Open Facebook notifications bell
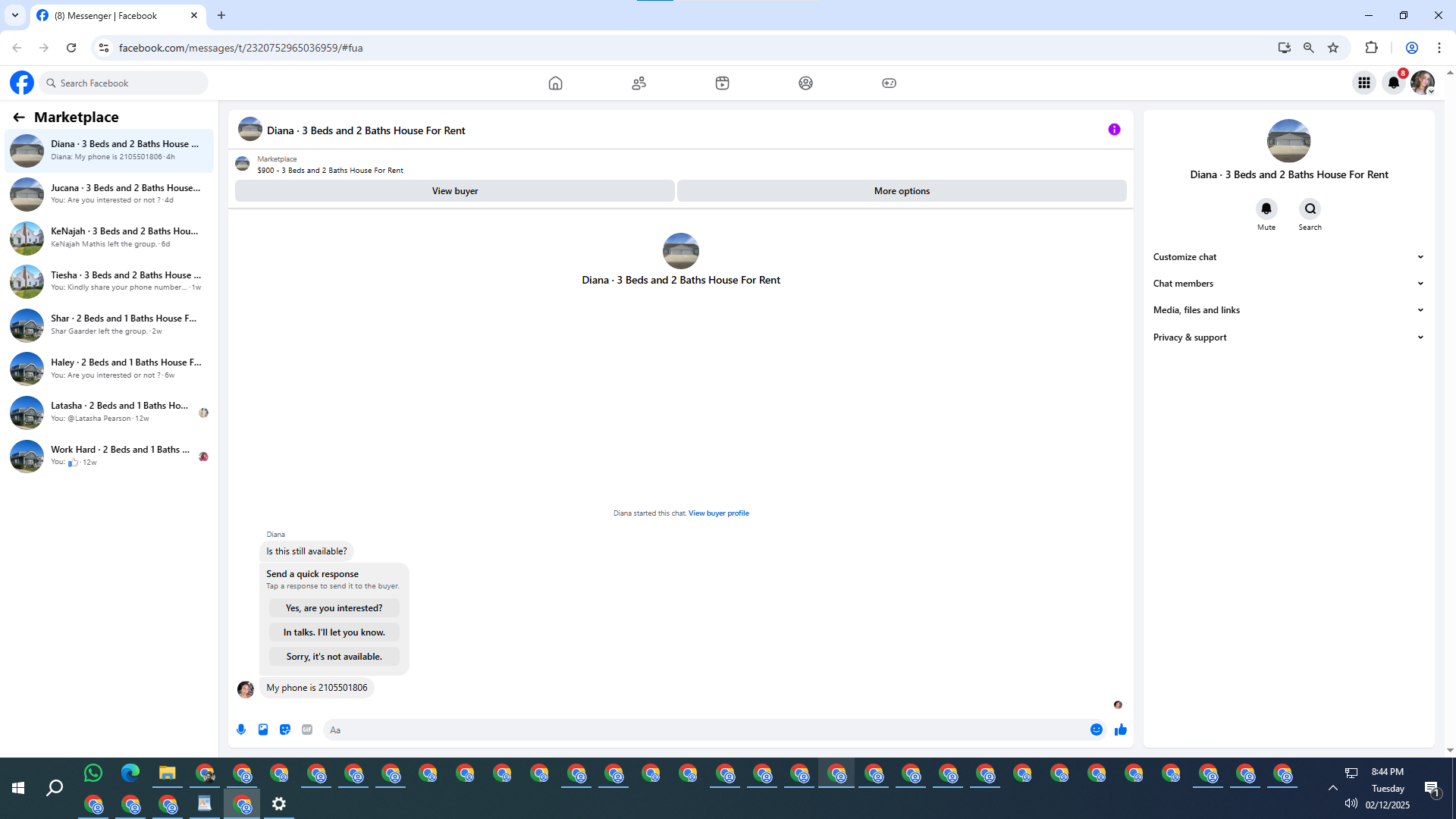This screenshot has height=819, width=1456. tap(1394, 83)
